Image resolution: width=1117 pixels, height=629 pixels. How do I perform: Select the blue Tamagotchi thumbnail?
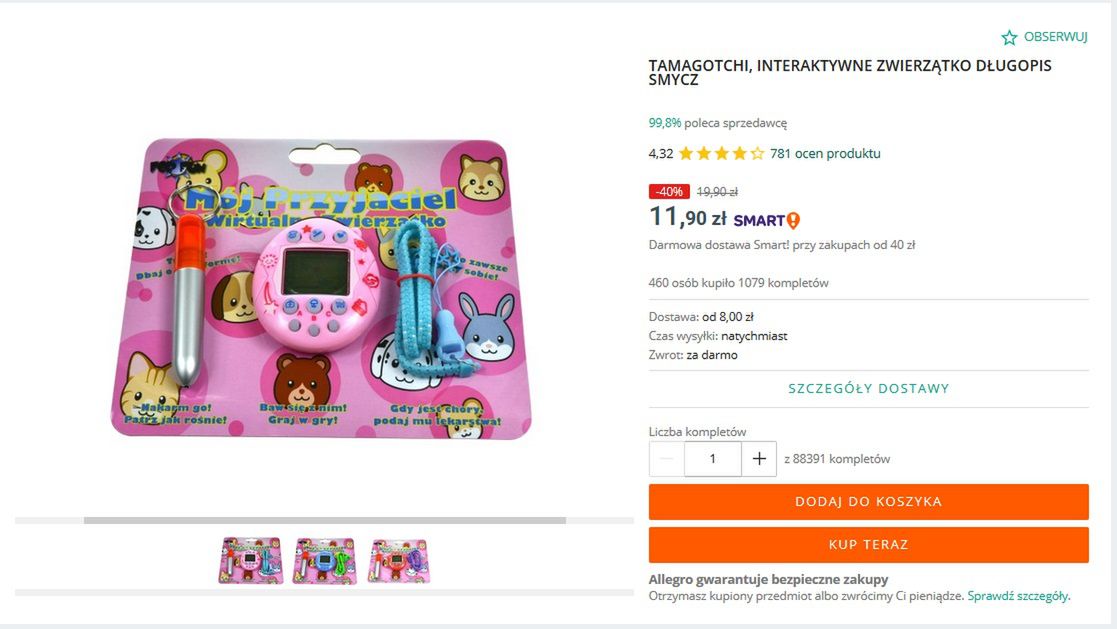click(x=325, y=561)
